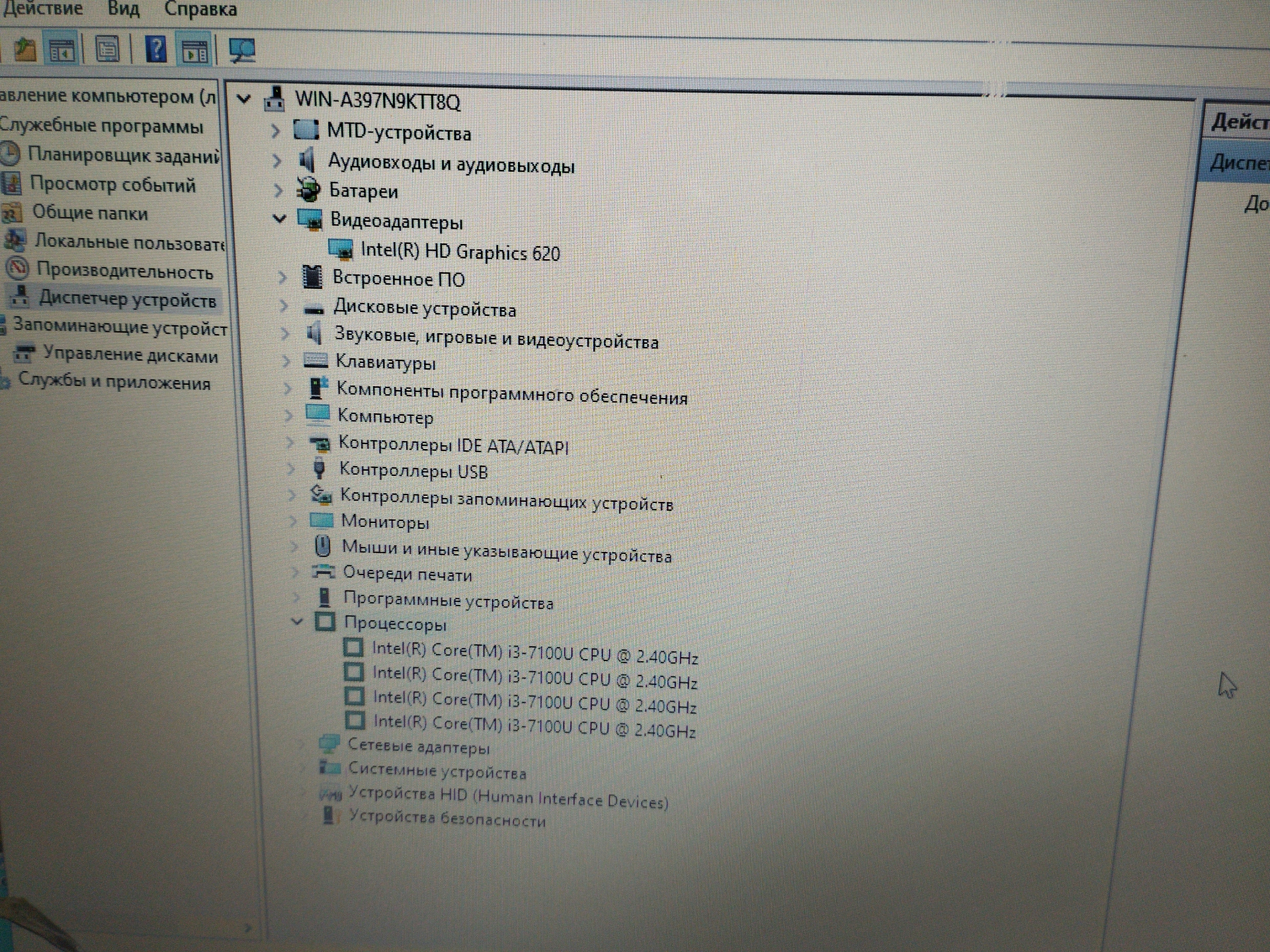Select Служебные программы node
This screenshot has height=952, width=1270.
(x=102, y=126)
